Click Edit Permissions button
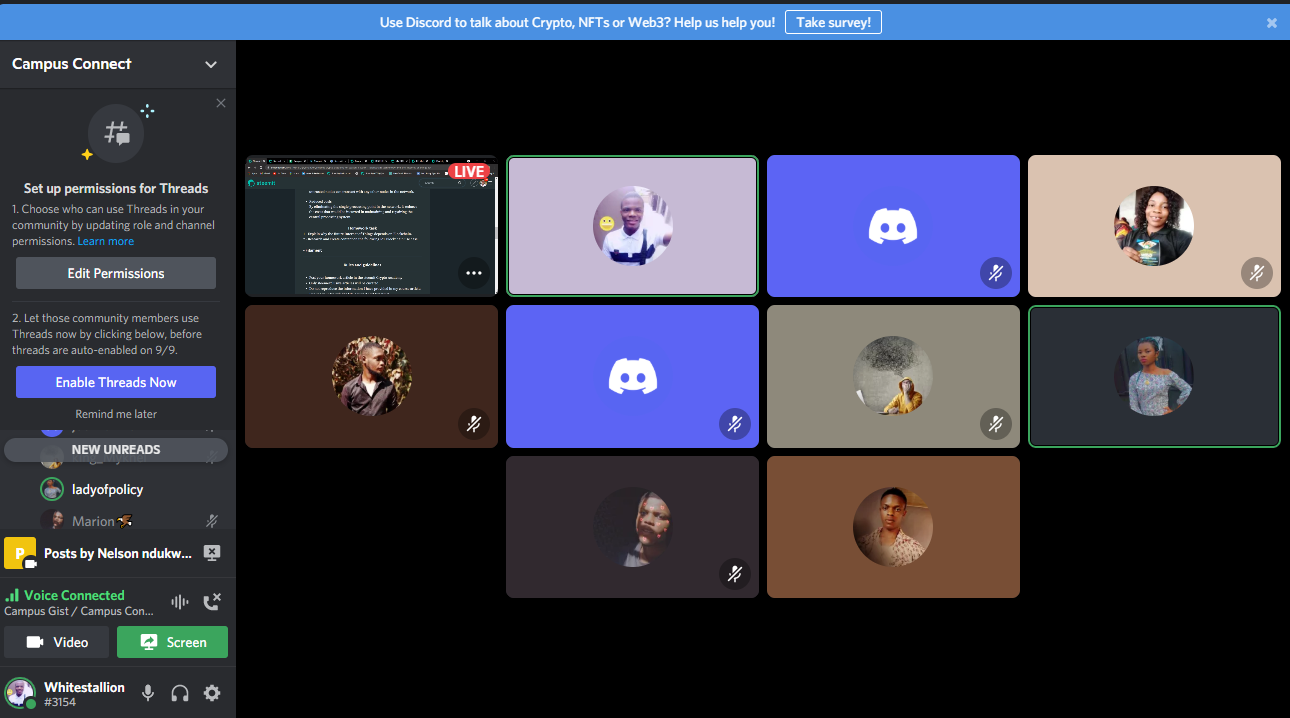Screen dimensions: 1290x718 coord(116,273)
